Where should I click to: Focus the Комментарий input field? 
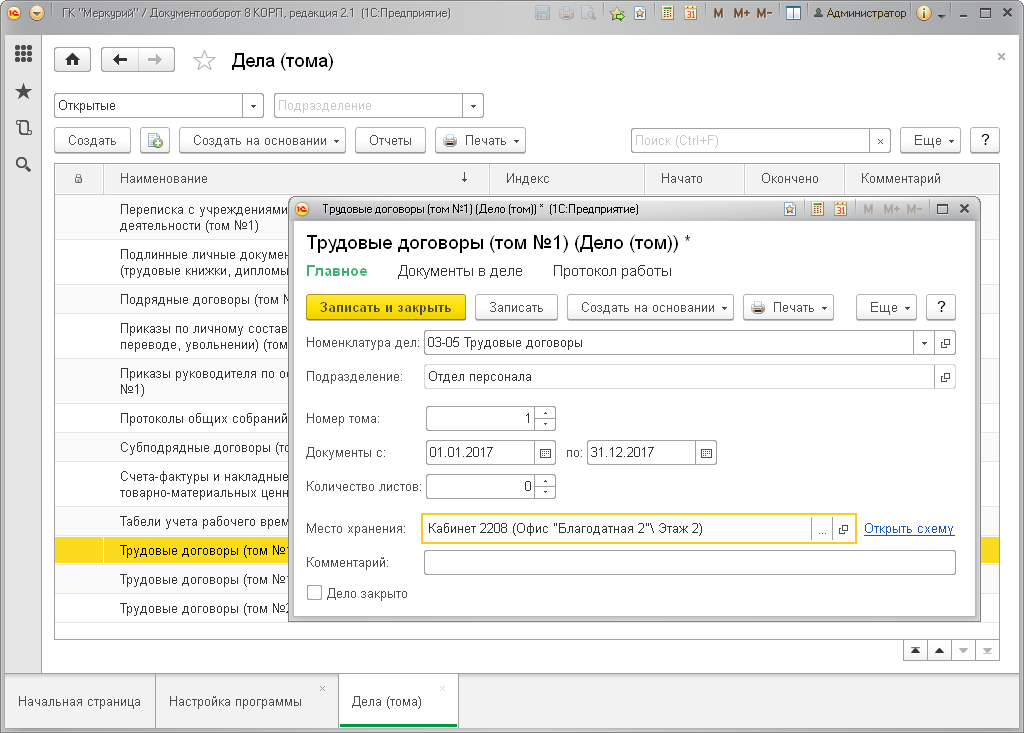click(690, 562)
